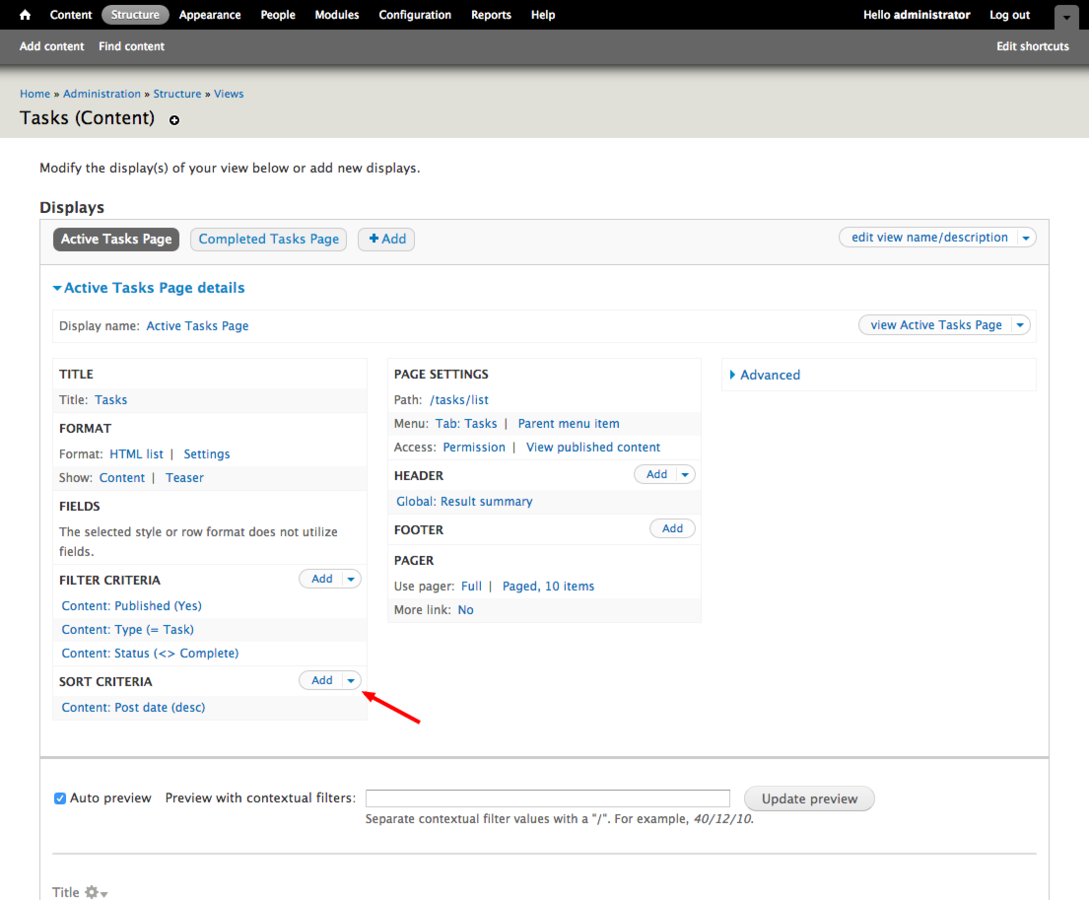Viewport: 1089px width, 900px height.
Task: Open the Title gear settings icon
Action: click(95, 892)
